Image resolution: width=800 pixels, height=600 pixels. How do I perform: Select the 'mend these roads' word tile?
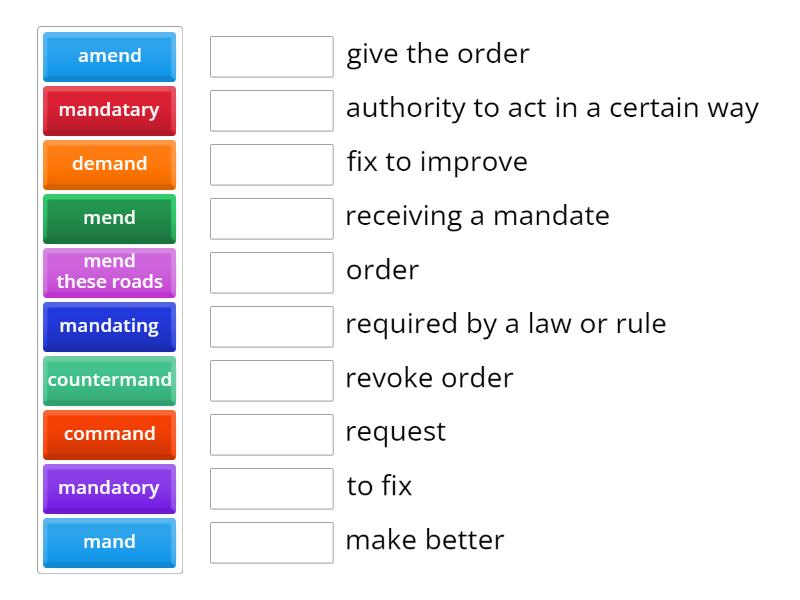pyautogui.click(x=109, y=272)
